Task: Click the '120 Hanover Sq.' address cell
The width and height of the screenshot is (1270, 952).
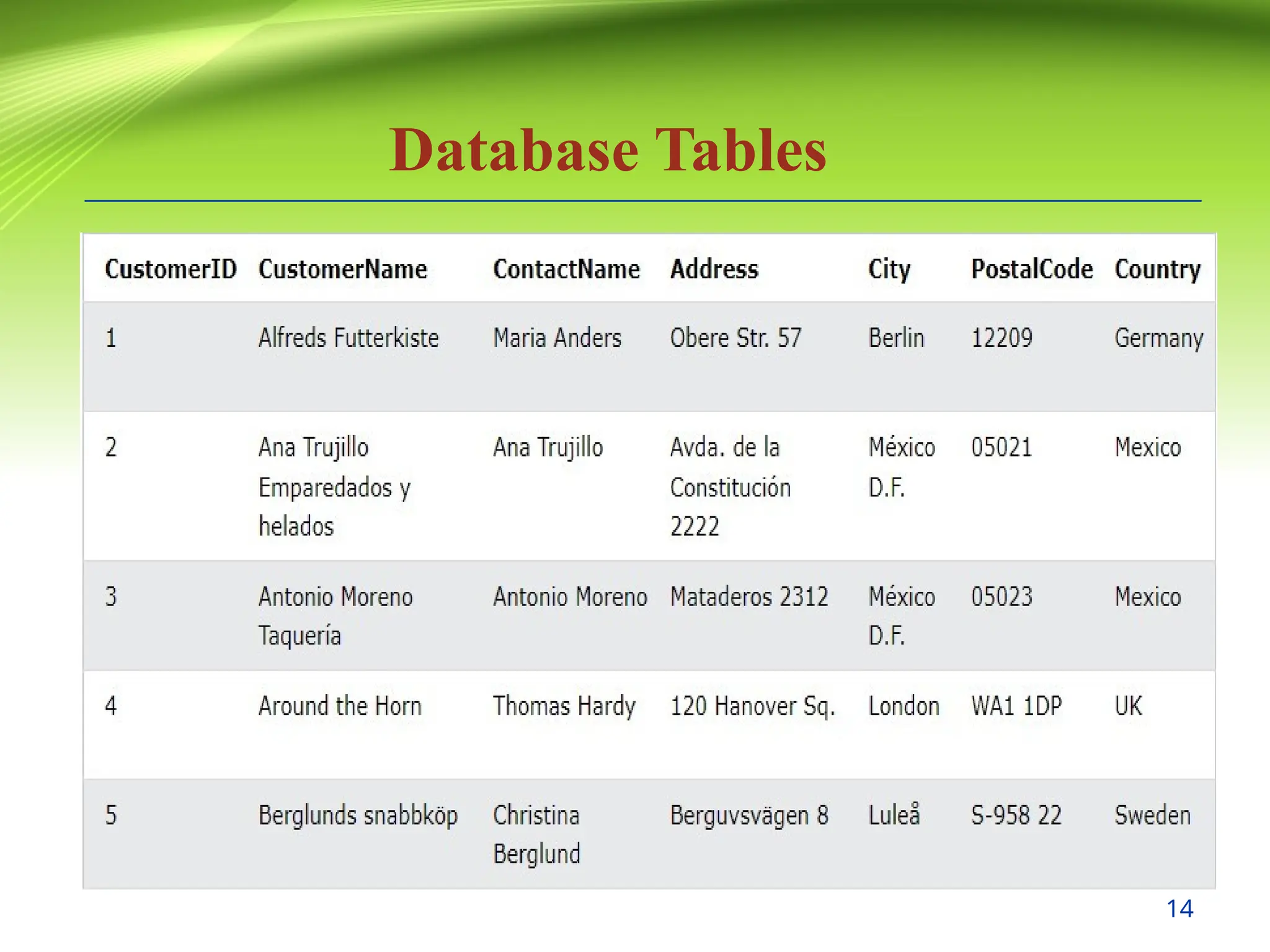Action: coord(753,707)
